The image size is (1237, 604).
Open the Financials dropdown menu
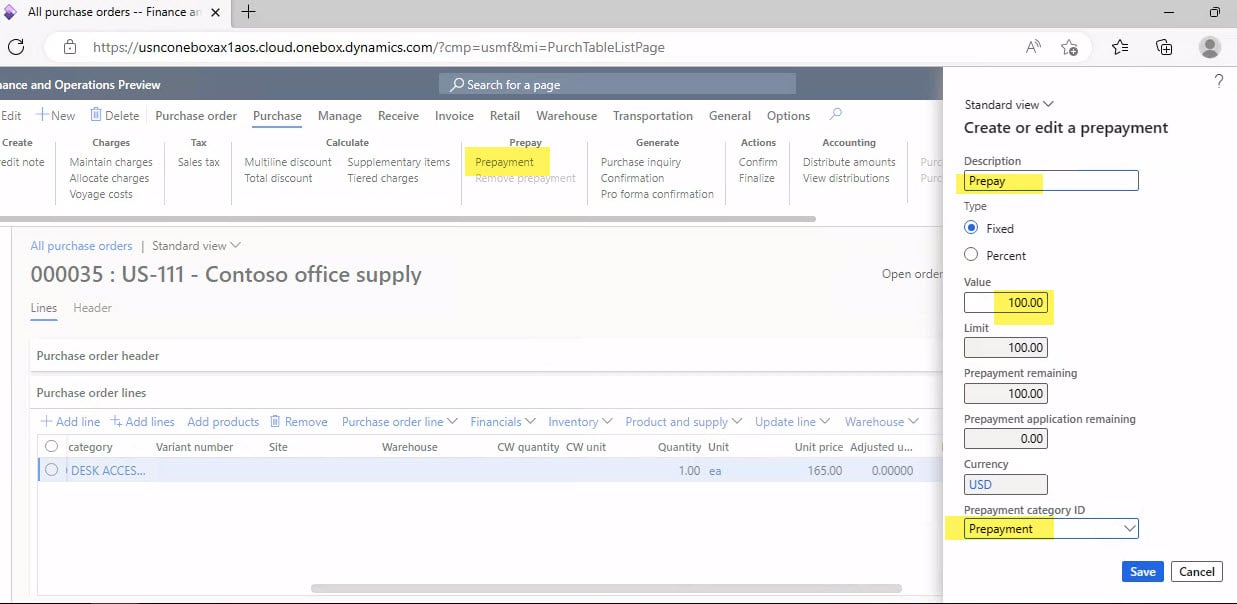502,422
